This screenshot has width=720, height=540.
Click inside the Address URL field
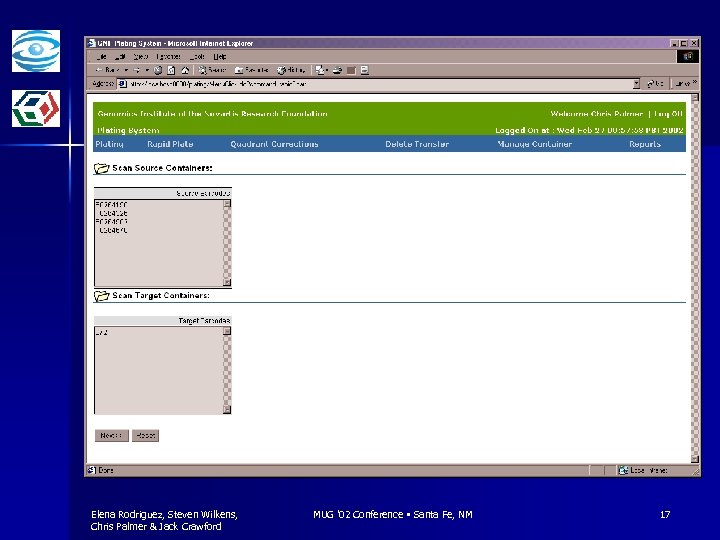380,84
